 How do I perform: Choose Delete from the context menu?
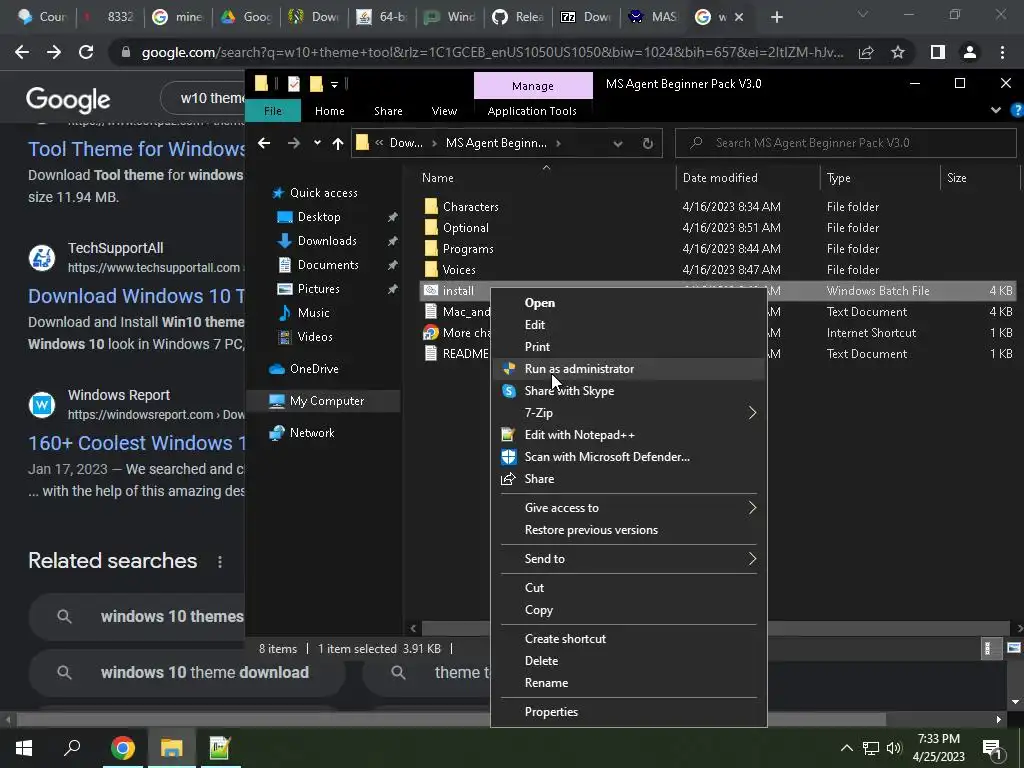pos(628,661)
